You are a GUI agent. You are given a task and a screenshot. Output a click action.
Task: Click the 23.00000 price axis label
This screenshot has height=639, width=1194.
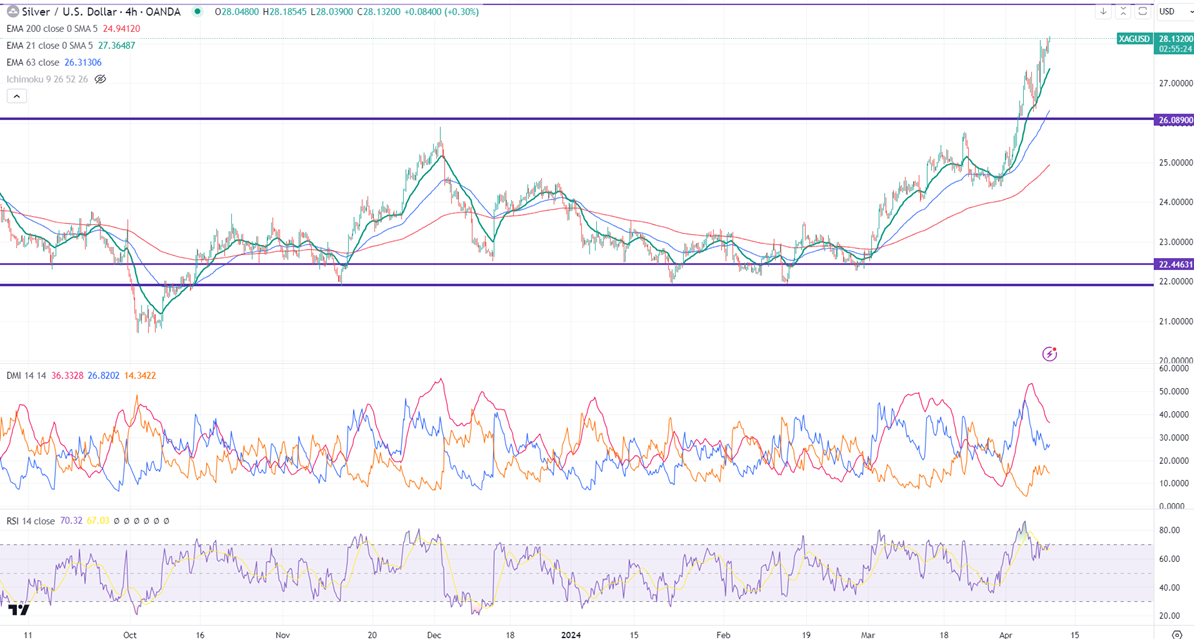pyautogui.click(x=1175, y=241)
